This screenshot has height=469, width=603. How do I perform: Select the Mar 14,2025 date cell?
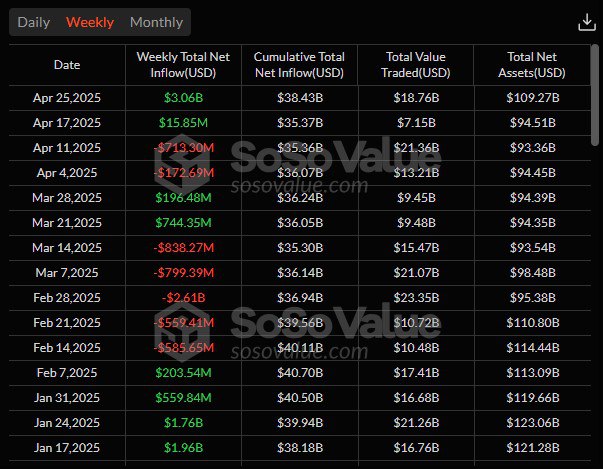[67, 248]
